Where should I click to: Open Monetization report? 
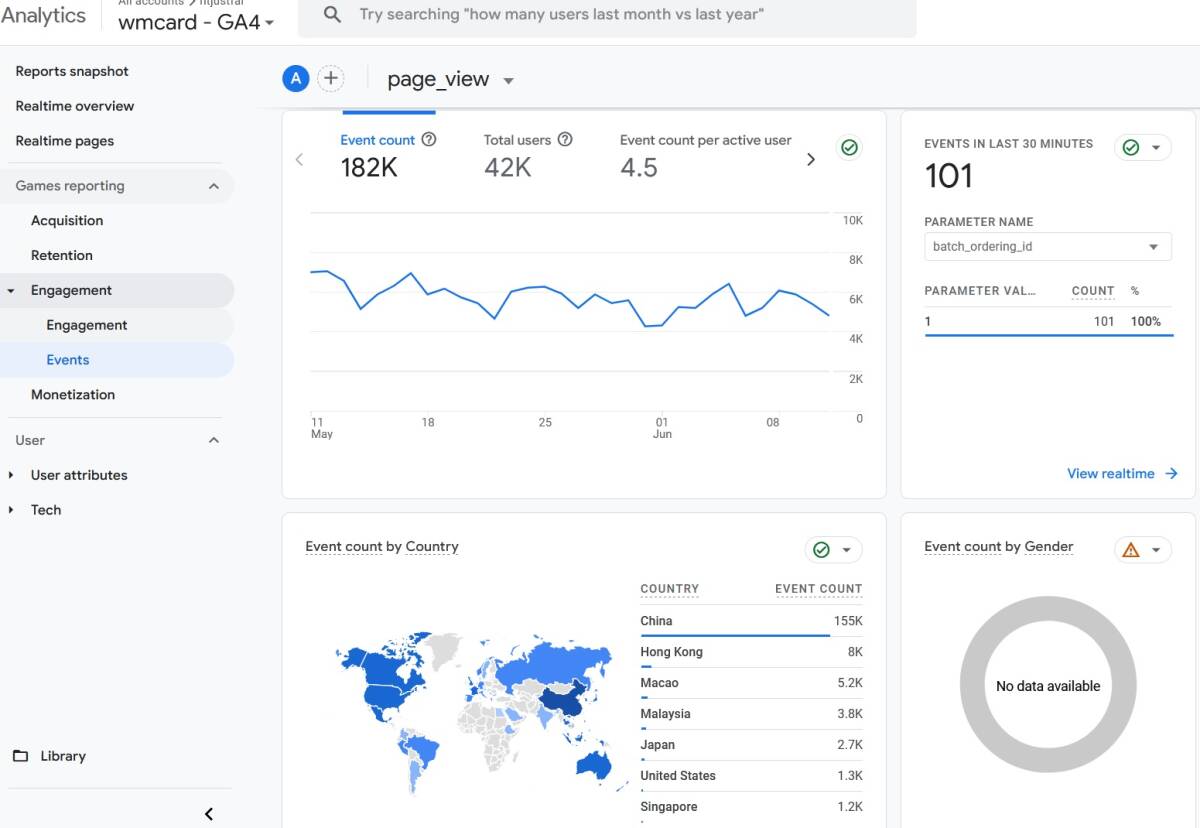73,395
